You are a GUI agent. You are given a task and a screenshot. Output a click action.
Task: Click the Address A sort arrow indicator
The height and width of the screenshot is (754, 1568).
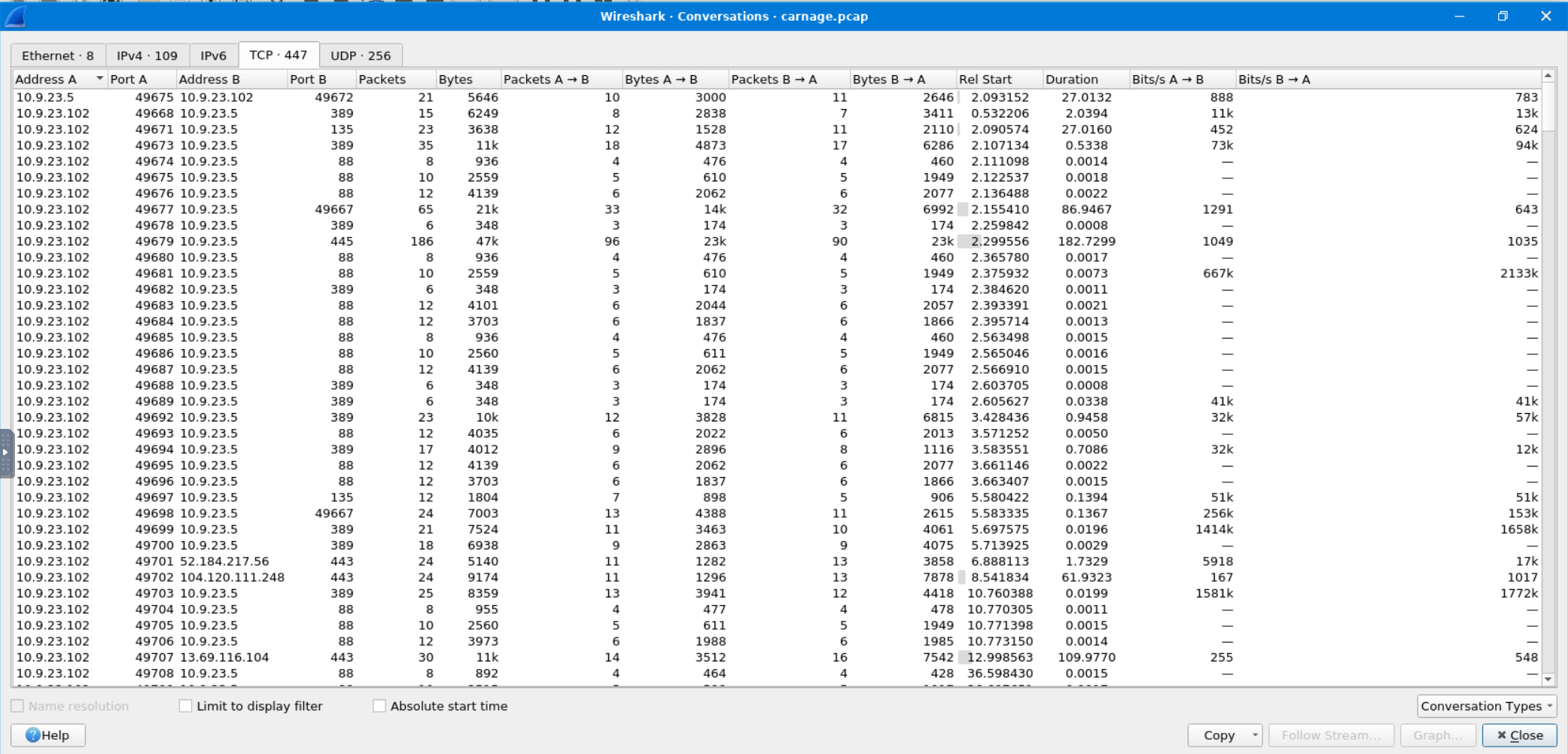pos(99,79)
